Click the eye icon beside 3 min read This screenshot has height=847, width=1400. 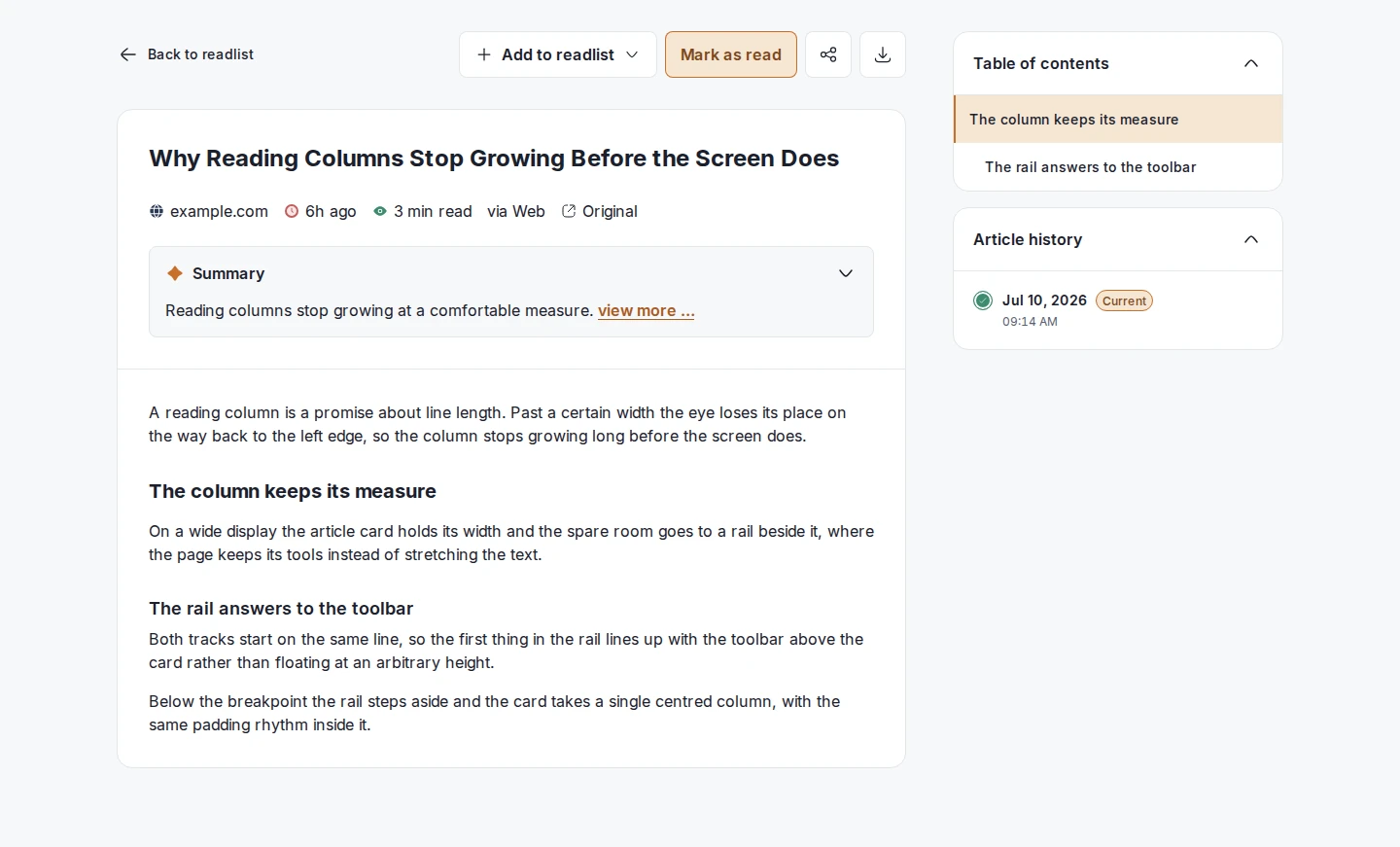coord(380,211)
